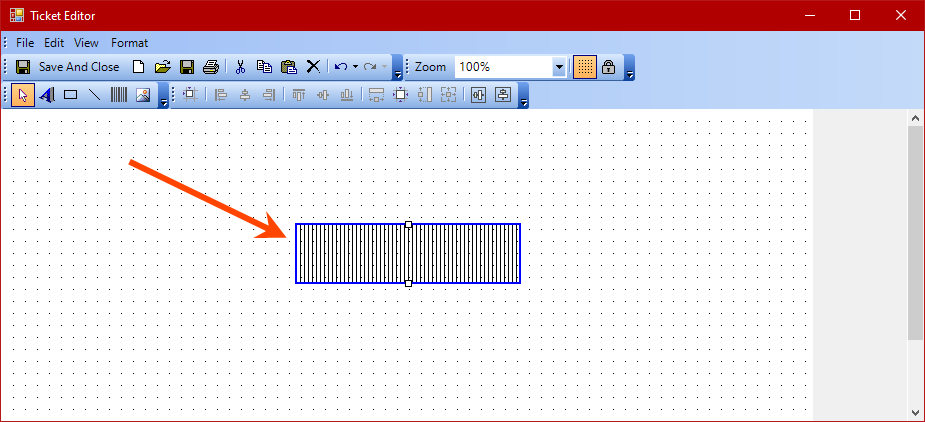Open the standard toolbar overflow options

(x=398, y=68)
